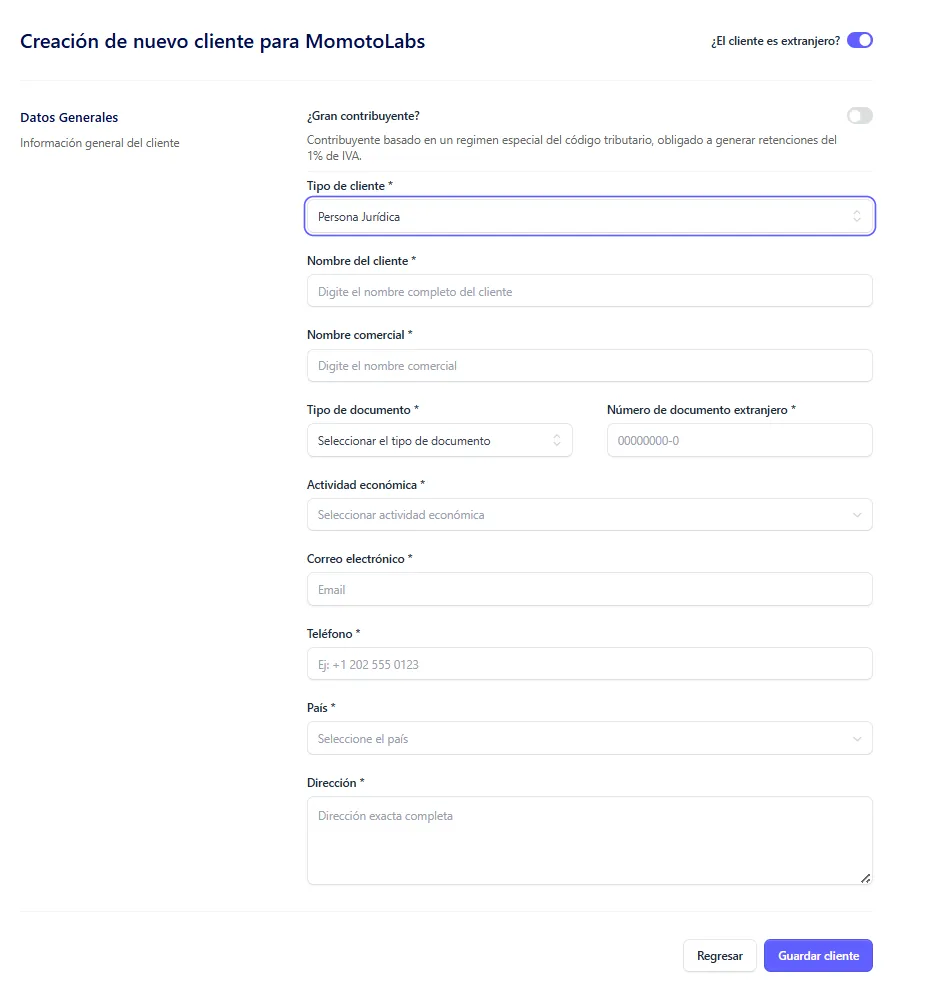The width and height of the screenshot is (929, 990).
Task: Click the chevron icon on Tipo de cliente
Action: (857, 216)
